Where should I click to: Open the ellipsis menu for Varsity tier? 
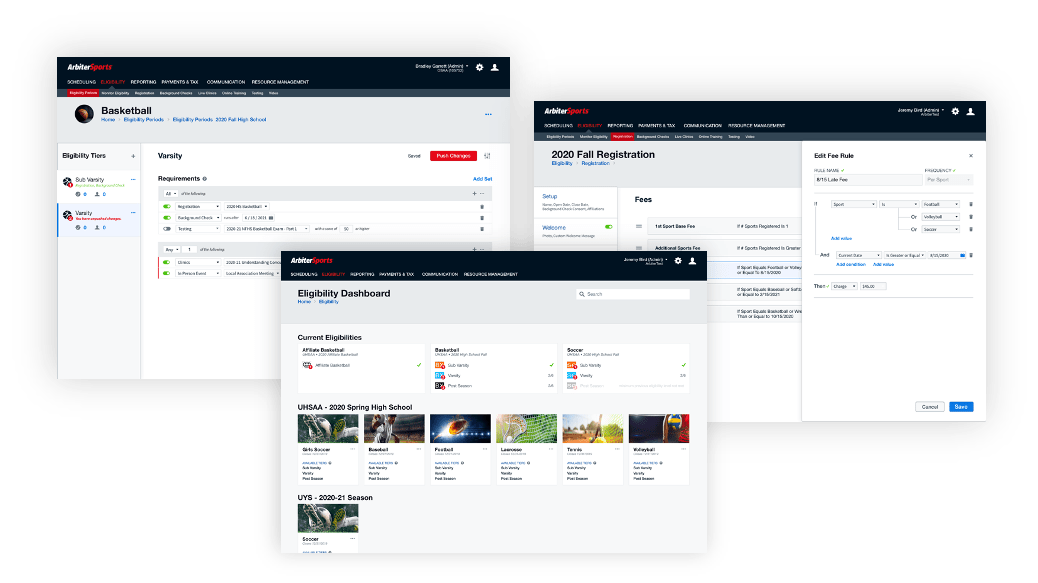click(133, 212)
